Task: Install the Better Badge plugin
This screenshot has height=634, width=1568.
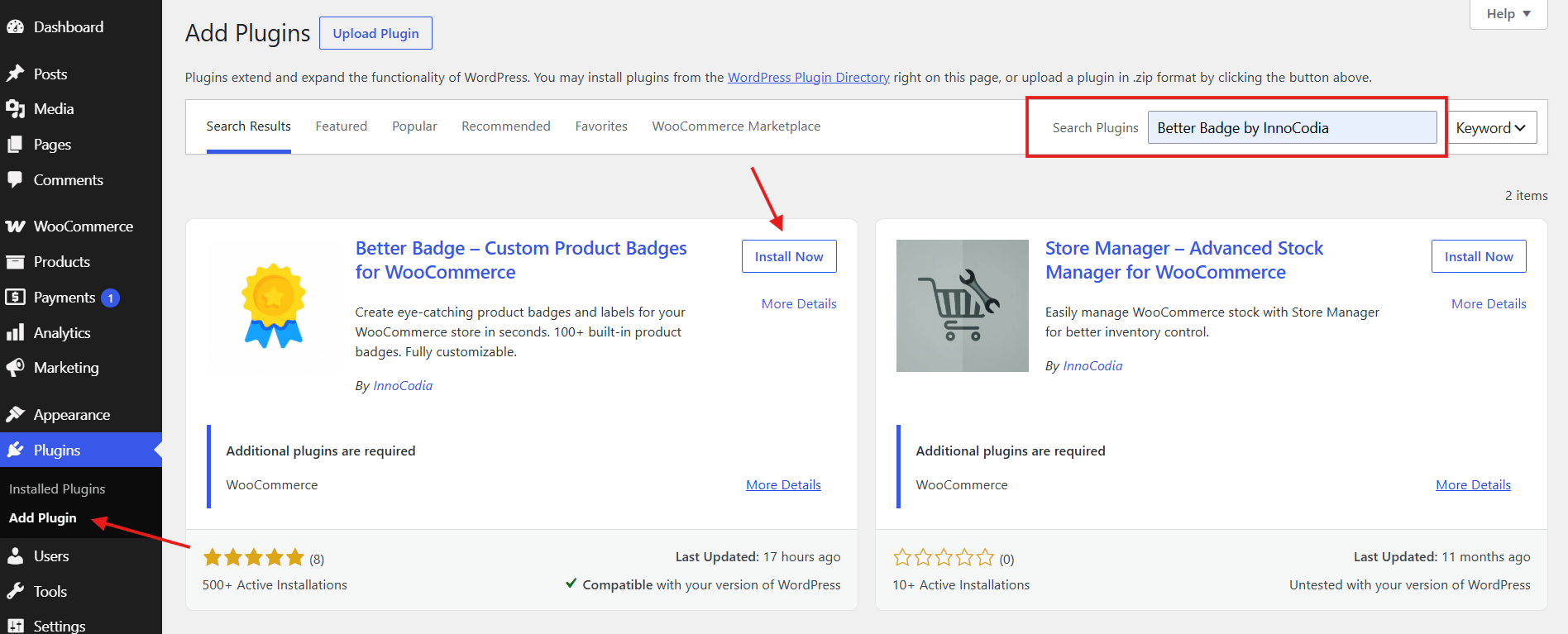Action: [789, 256]
